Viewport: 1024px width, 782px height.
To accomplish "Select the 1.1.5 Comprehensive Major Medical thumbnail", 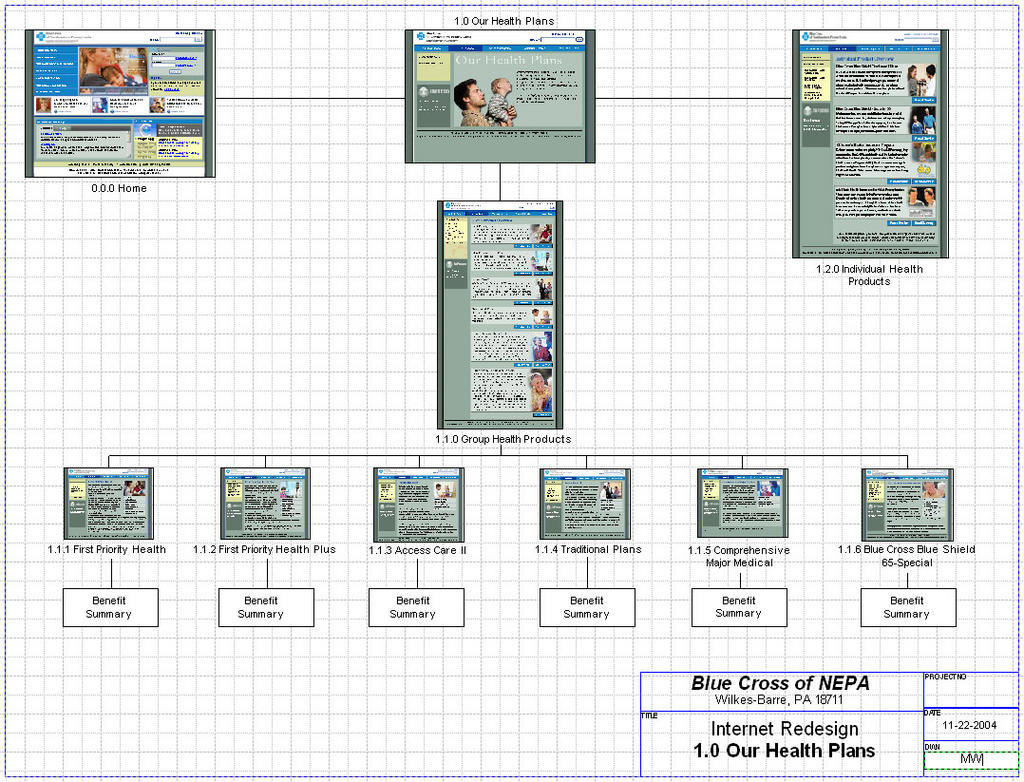I will click(x=742, y=504).
